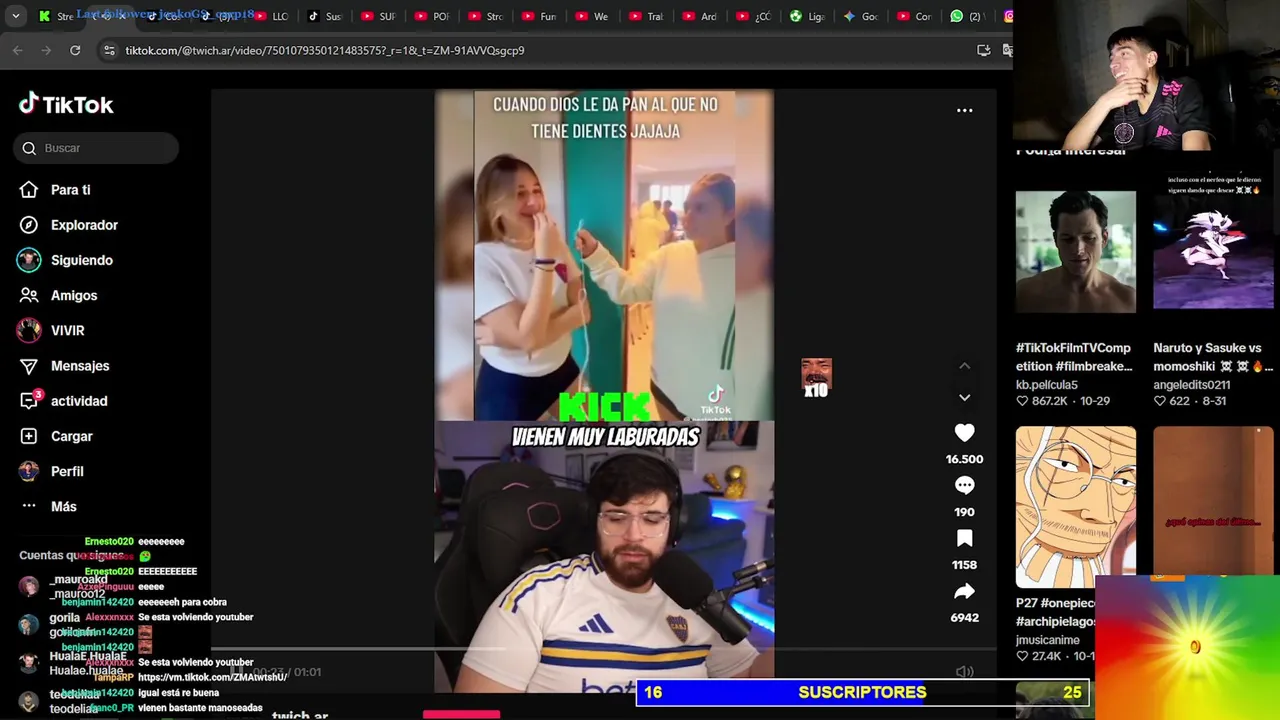The height and width of the screenshot is (720, 1280).
Task: Open the Para ti feed
Action: point(70,190)
